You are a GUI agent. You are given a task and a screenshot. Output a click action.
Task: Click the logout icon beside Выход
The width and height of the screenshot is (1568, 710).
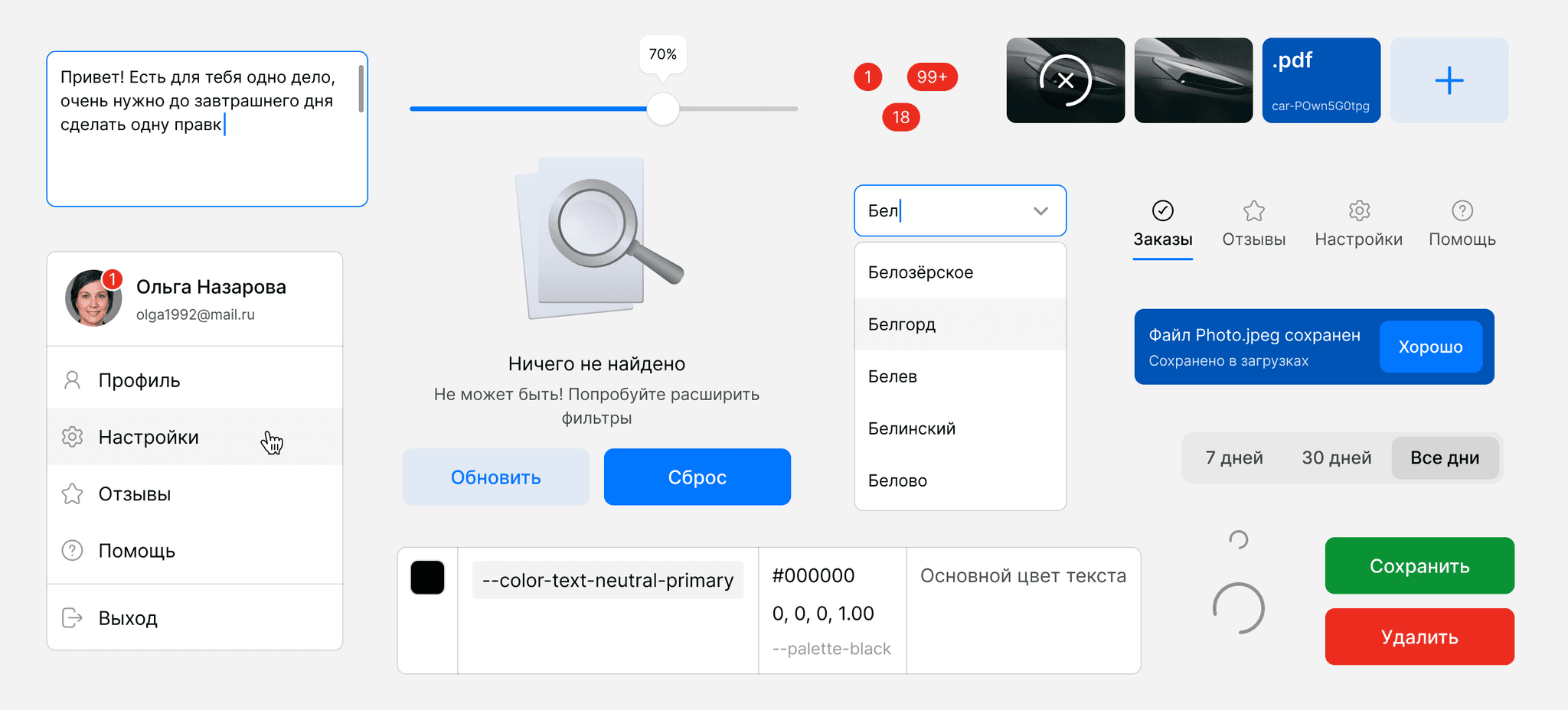[72, 618]
